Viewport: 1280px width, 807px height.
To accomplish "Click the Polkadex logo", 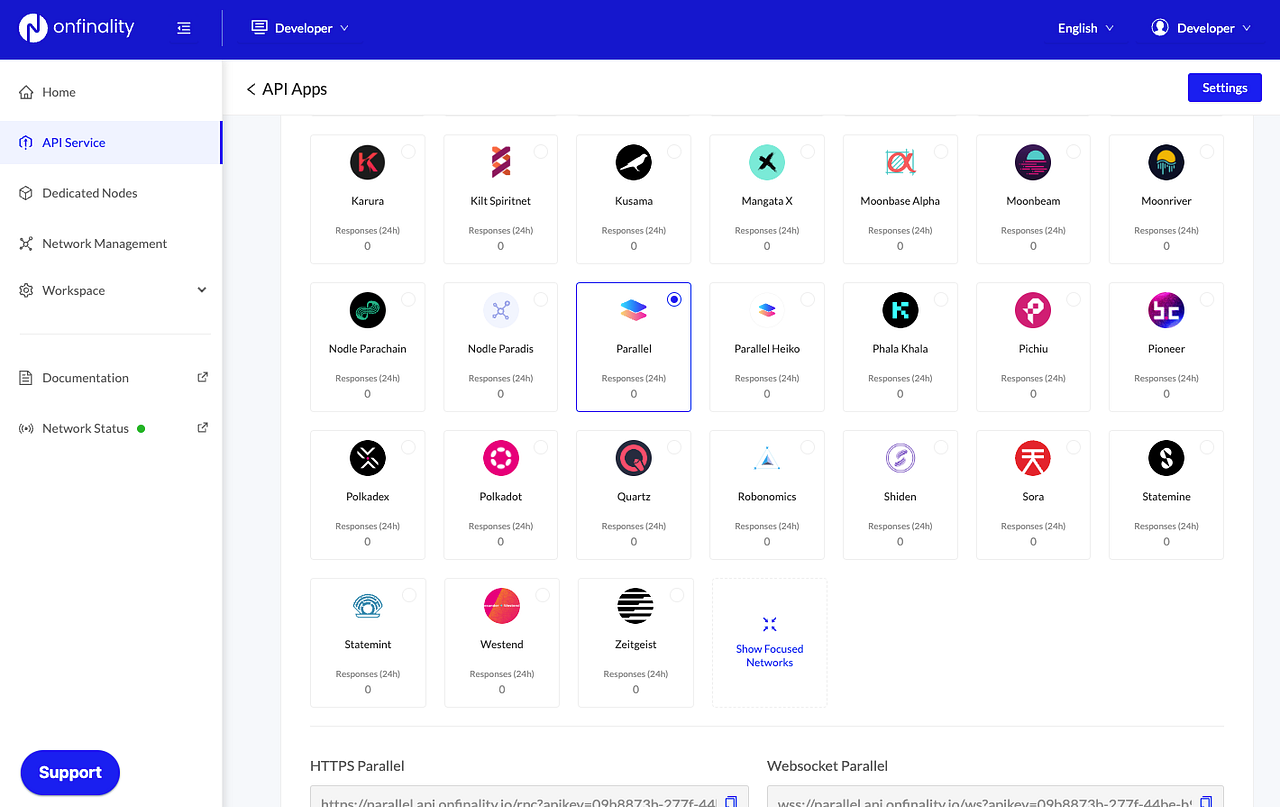I will click(368, 458).
